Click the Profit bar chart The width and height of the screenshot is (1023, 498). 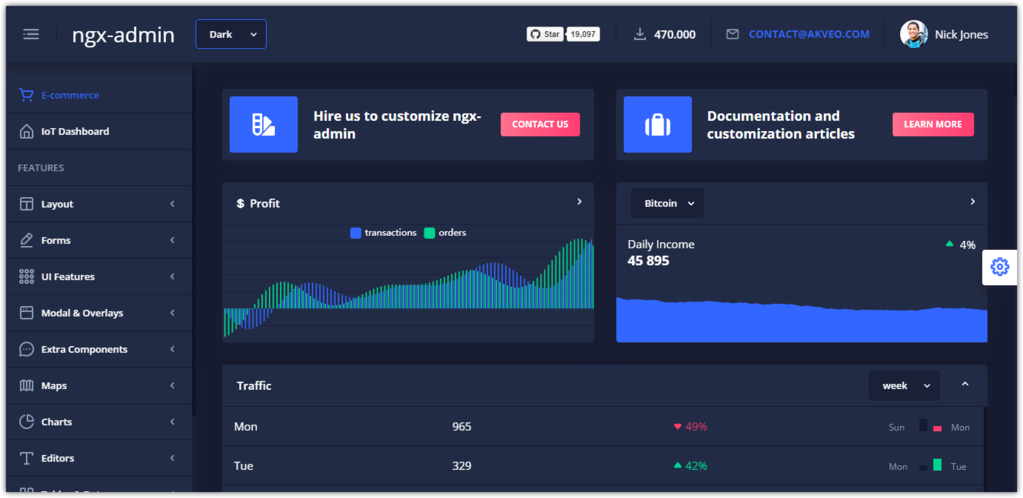pos(408,287)
